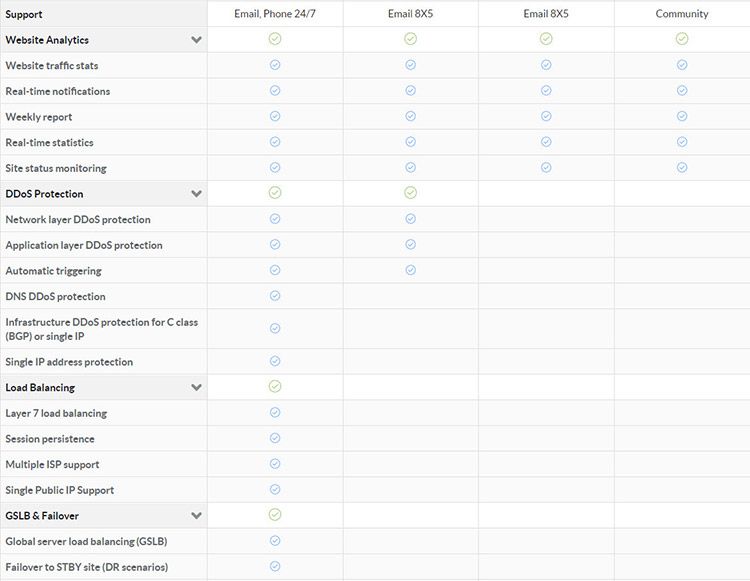This screenshot has width=750, height=581.
Task: Click DDoS Protection green checkmark in Email, Phone 24/7 column
Action: pyautogui.click(x=275, y=193)
